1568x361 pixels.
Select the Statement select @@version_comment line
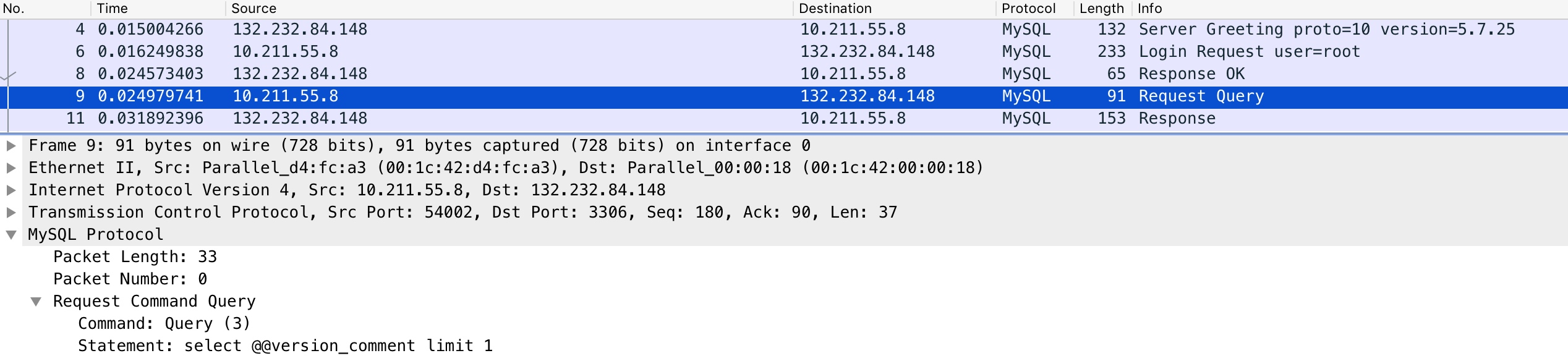pyautogui.click(x=286, y=346)
